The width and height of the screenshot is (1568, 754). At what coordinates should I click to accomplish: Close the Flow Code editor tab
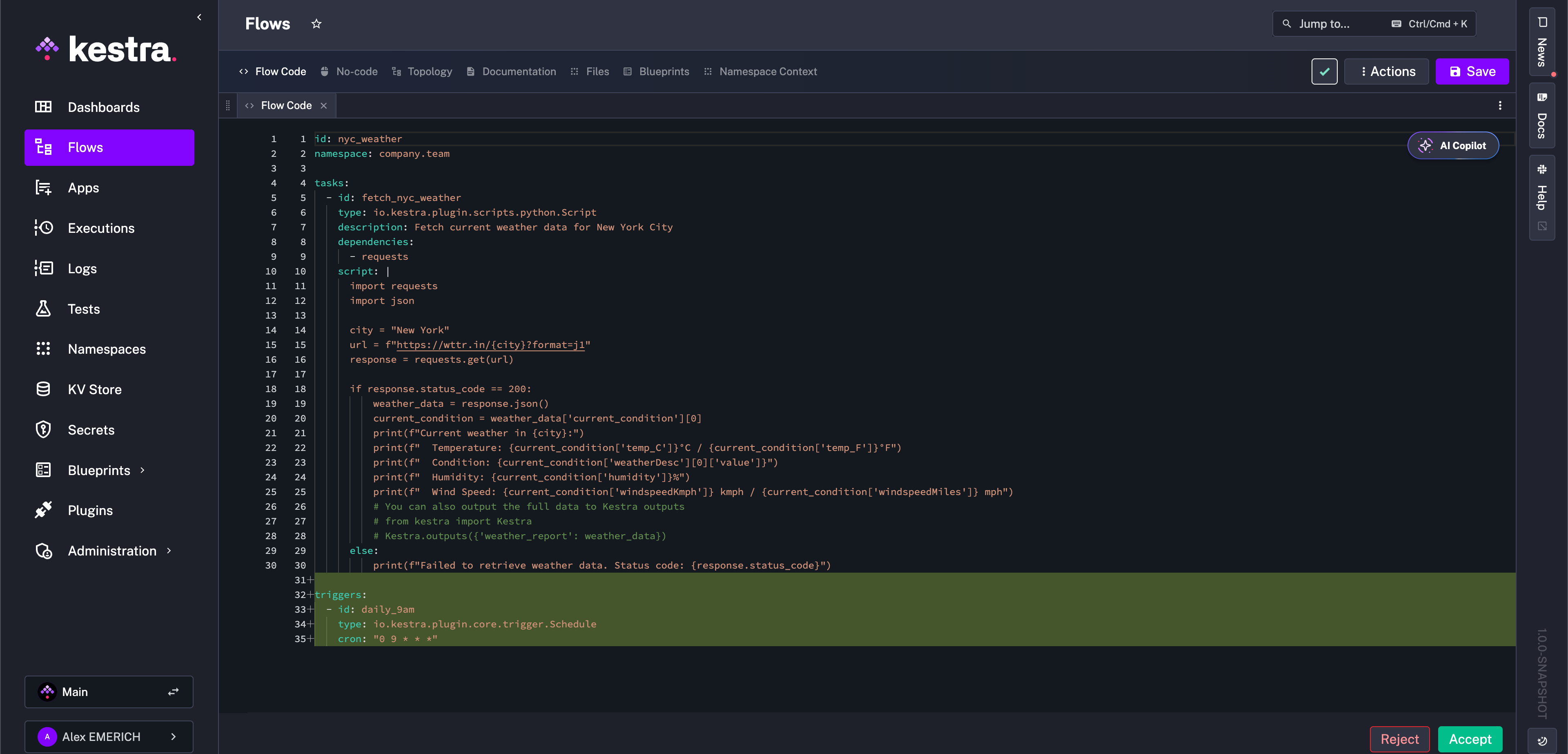coord(324,105)
